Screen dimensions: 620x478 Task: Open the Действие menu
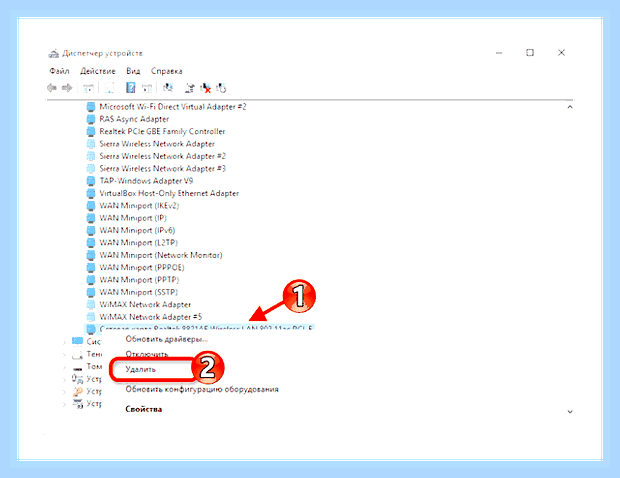[x=98, y=71]
